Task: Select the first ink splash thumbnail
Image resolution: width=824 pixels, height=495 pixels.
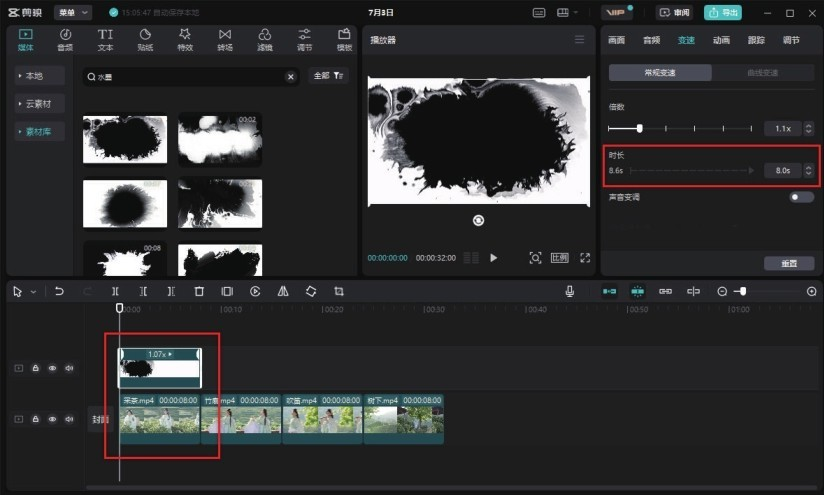Action: tap(125, 139)
